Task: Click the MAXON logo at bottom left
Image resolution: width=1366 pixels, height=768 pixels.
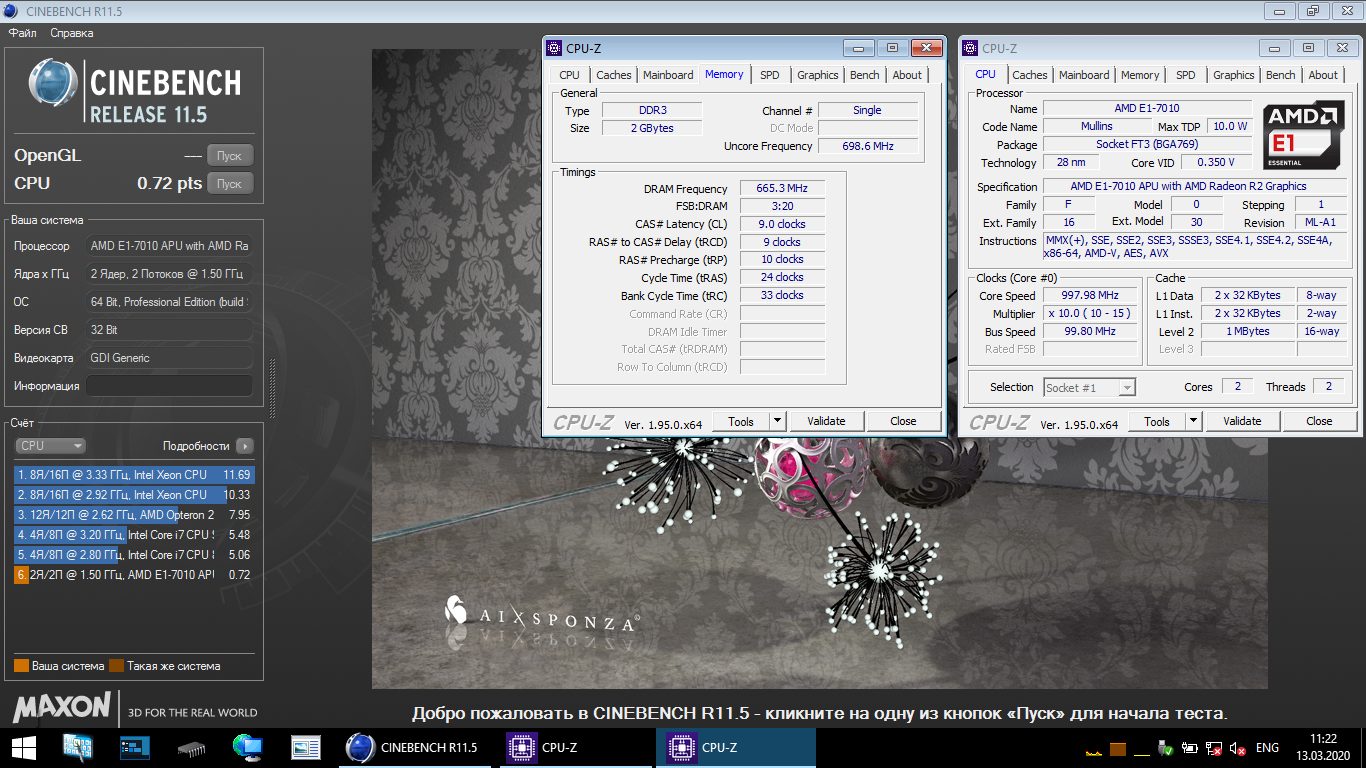Action: 62,707
